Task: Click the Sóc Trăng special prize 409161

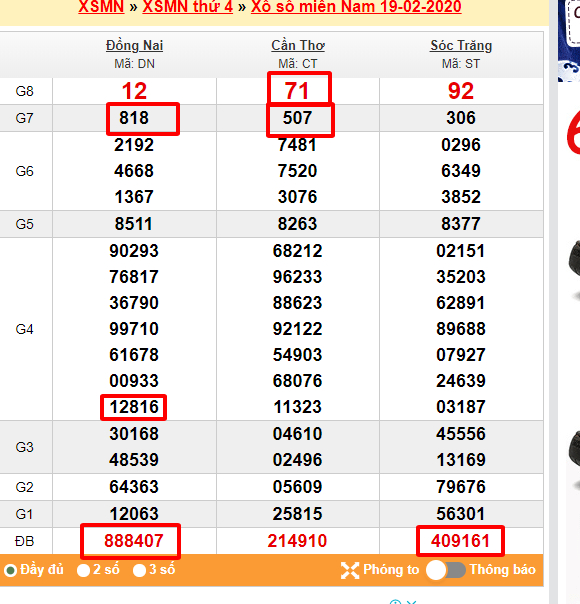Action: click(x=460, y=541)
